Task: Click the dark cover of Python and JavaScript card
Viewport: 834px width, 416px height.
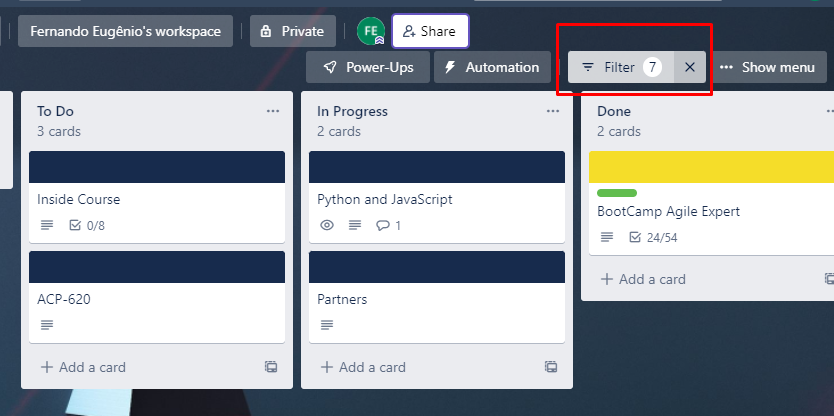Action: point(437,167)
